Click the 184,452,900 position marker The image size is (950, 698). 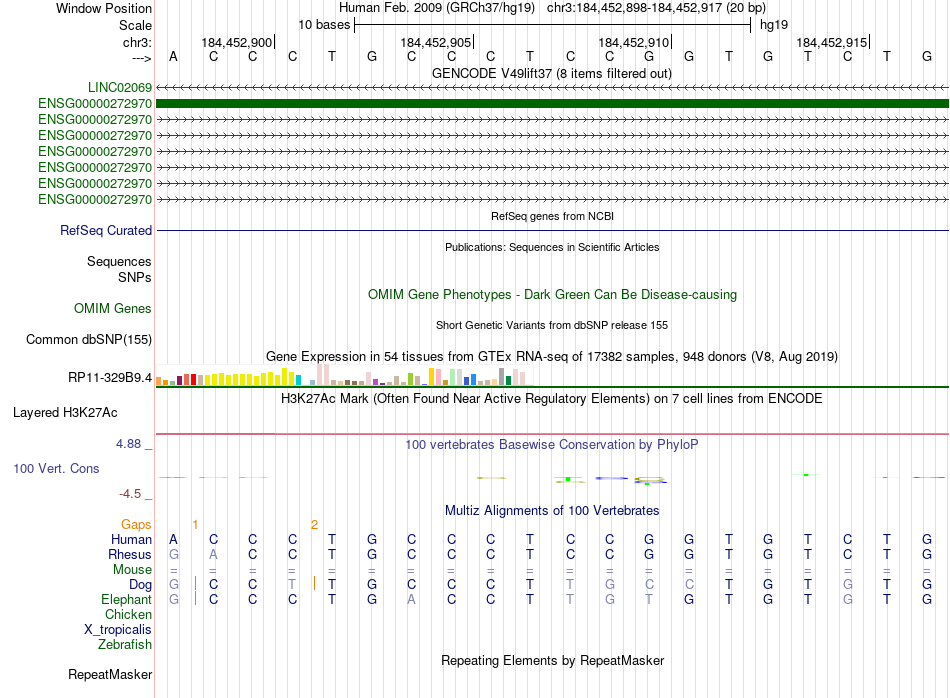[238, 42]
